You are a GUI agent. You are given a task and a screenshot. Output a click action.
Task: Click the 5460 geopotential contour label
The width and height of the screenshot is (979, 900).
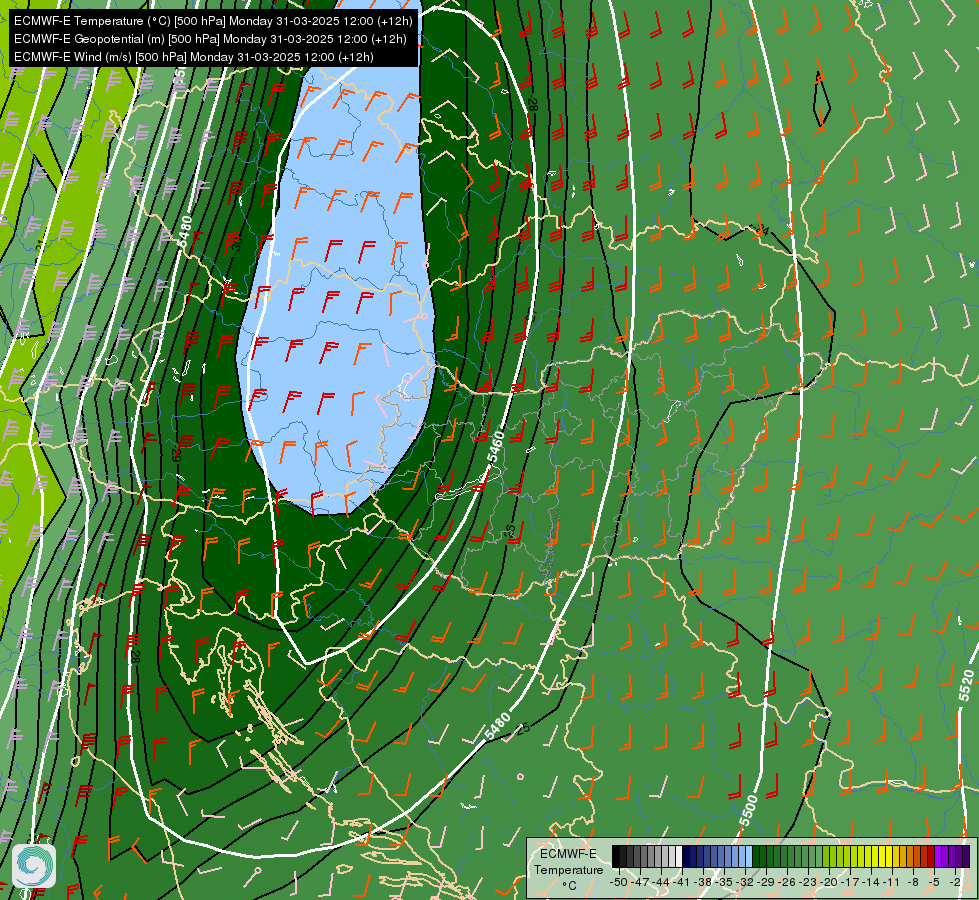(495, 447)
